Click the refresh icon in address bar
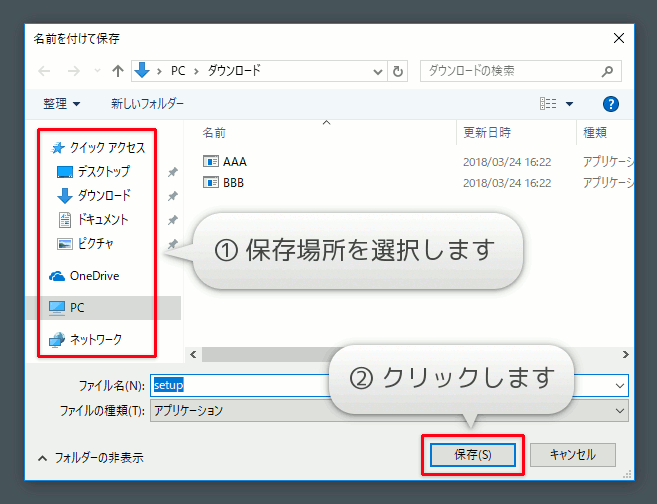This screenshot has width=657, height=504. point(399,71)
